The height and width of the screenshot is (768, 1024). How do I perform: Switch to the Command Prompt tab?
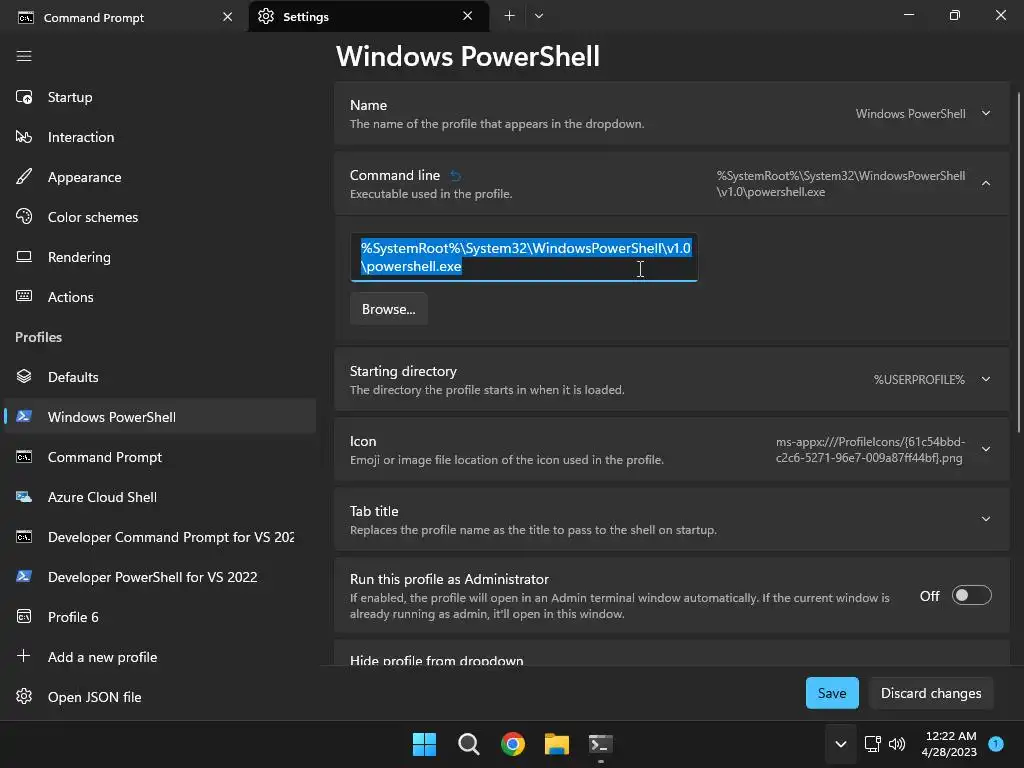coord(124,17)
